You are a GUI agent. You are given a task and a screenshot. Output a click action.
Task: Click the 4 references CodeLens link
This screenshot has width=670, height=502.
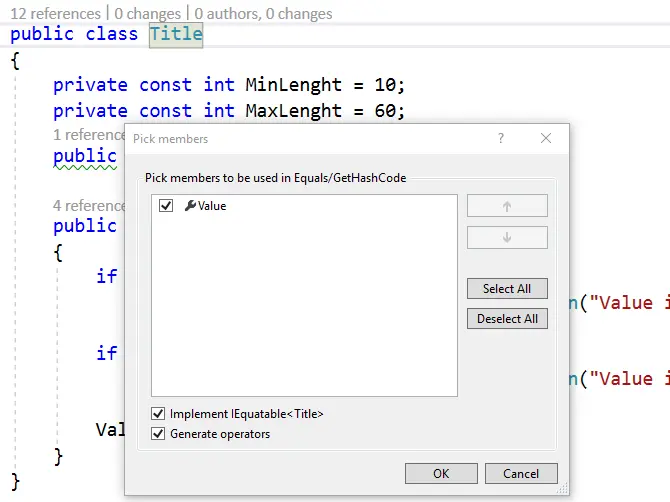click(89, 205)
